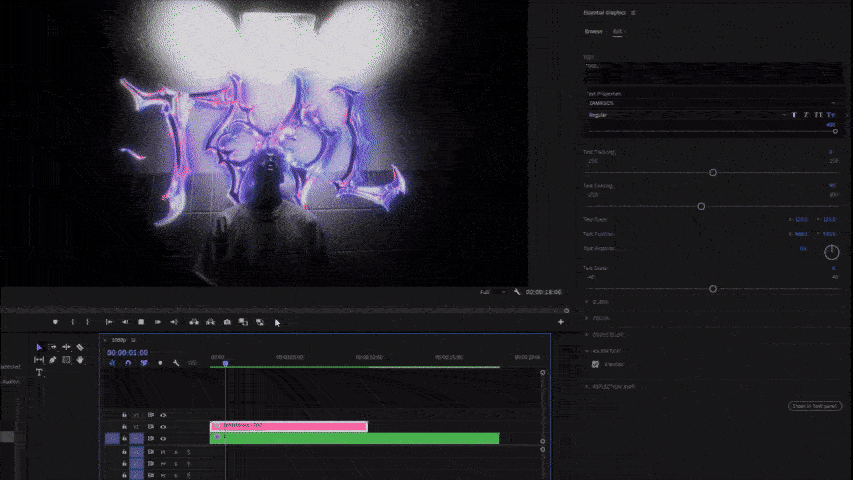Toggle eye visibility of the pink clip's track
853x480 pixels.
click(x=163, y=426)
